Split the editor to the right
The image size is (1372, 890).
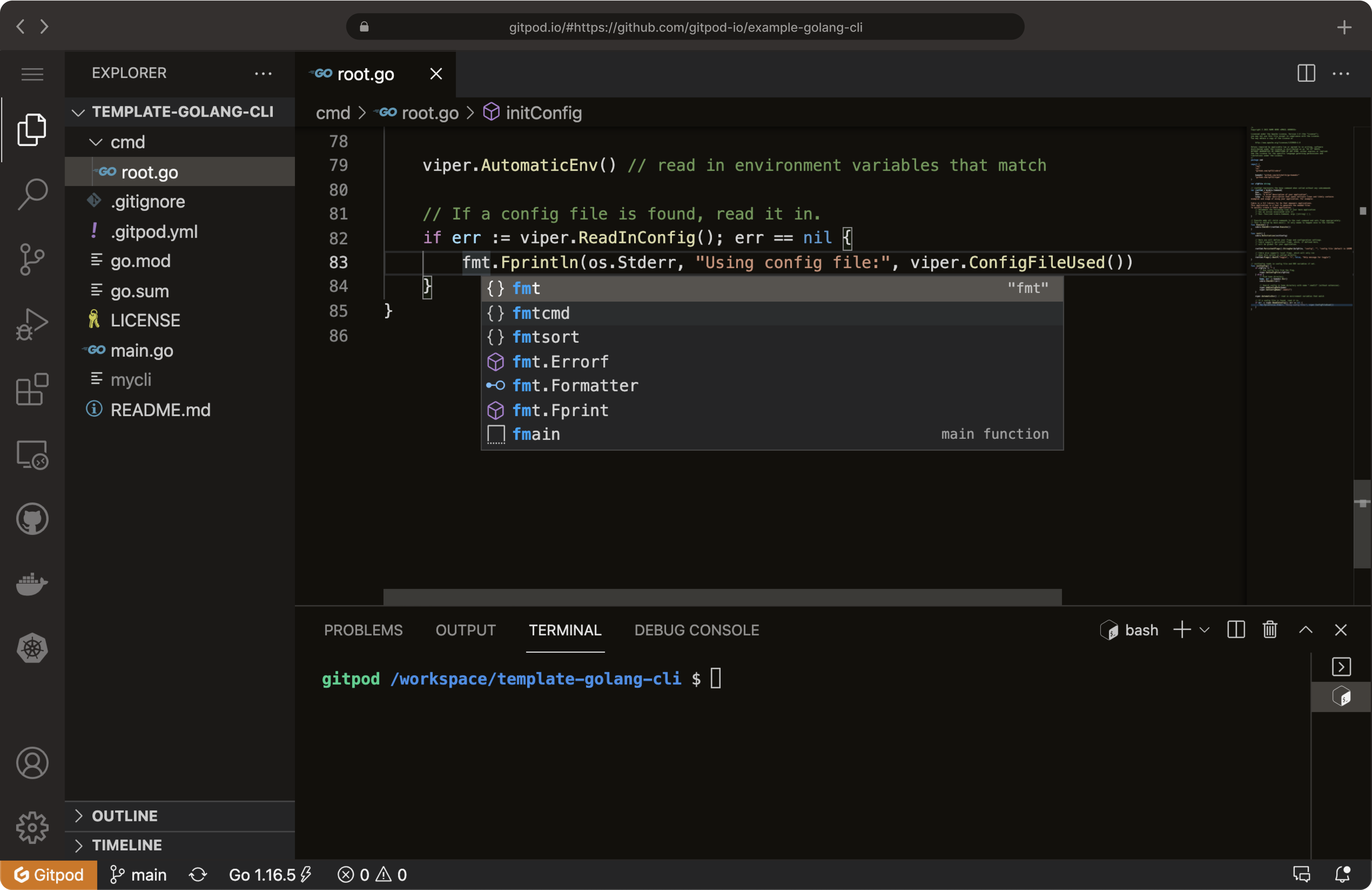(x=1306, y=73)
